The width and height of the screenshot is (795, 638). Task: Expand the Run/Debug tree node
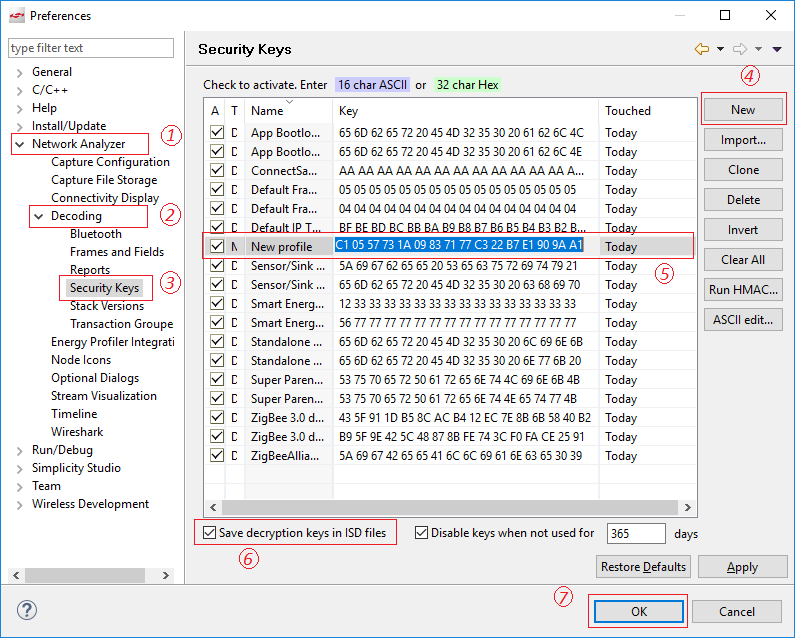pos(19,450)
